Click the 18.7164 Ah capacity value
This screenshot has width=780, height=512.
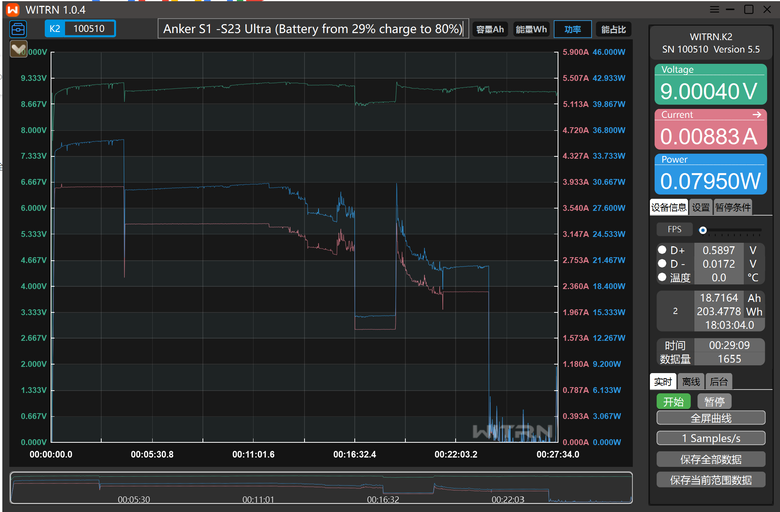click(719, 298)
